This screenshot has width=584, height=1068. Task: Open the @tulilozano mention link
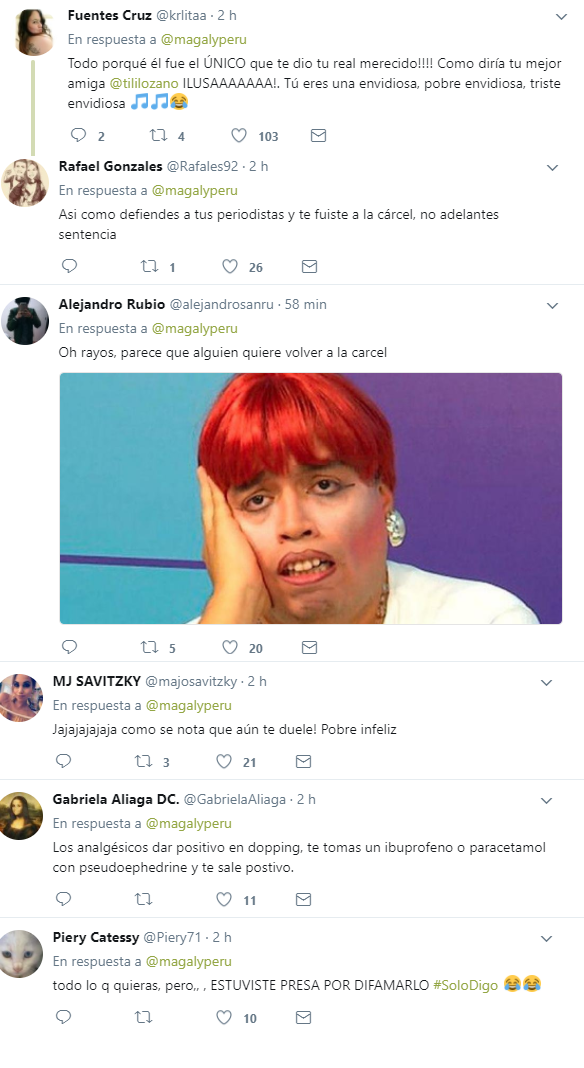click(144, 83)
